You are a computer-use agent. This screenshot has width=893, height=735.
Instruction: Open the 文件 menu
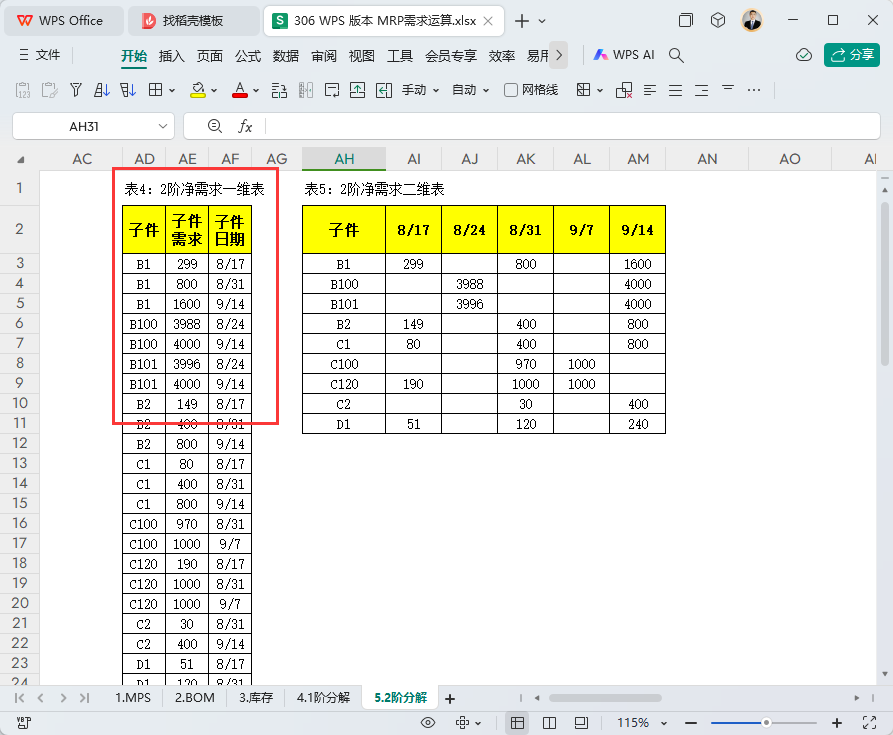click(x=39, y=55)
